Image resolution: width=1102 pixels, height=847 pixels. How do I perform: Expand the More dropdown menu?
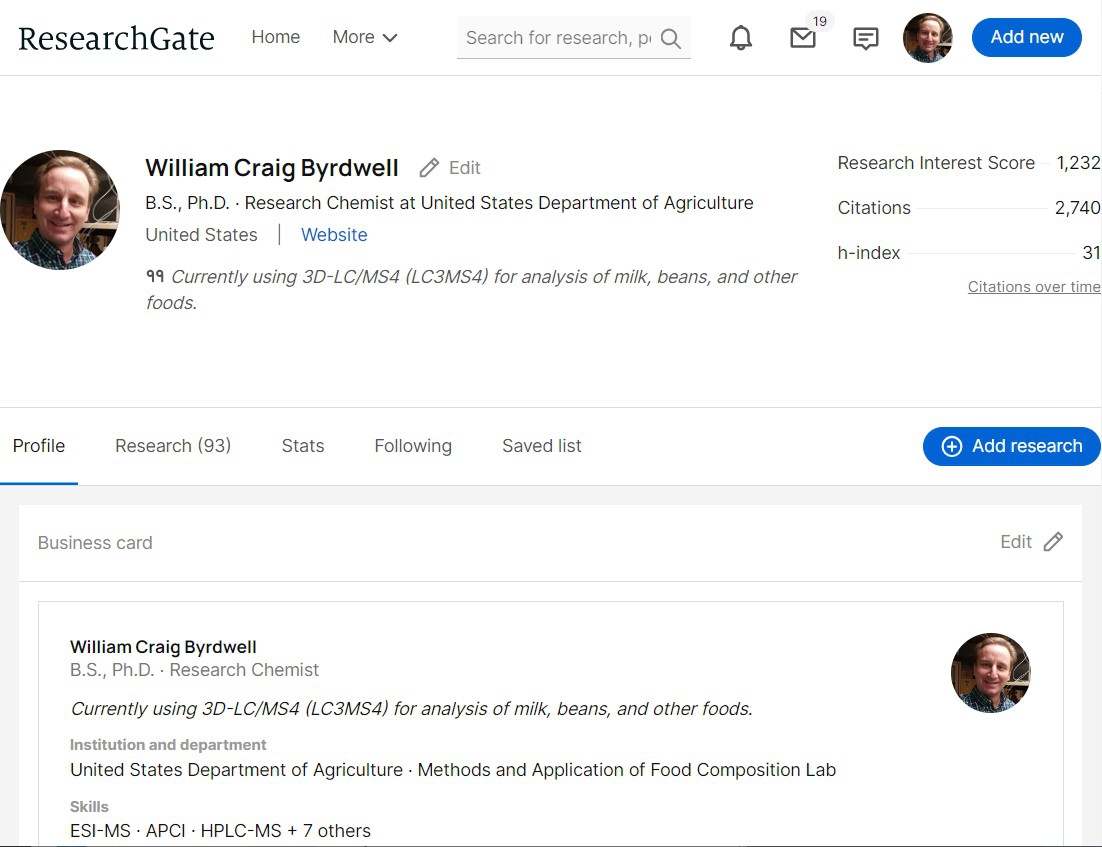[x=364, y=37]
